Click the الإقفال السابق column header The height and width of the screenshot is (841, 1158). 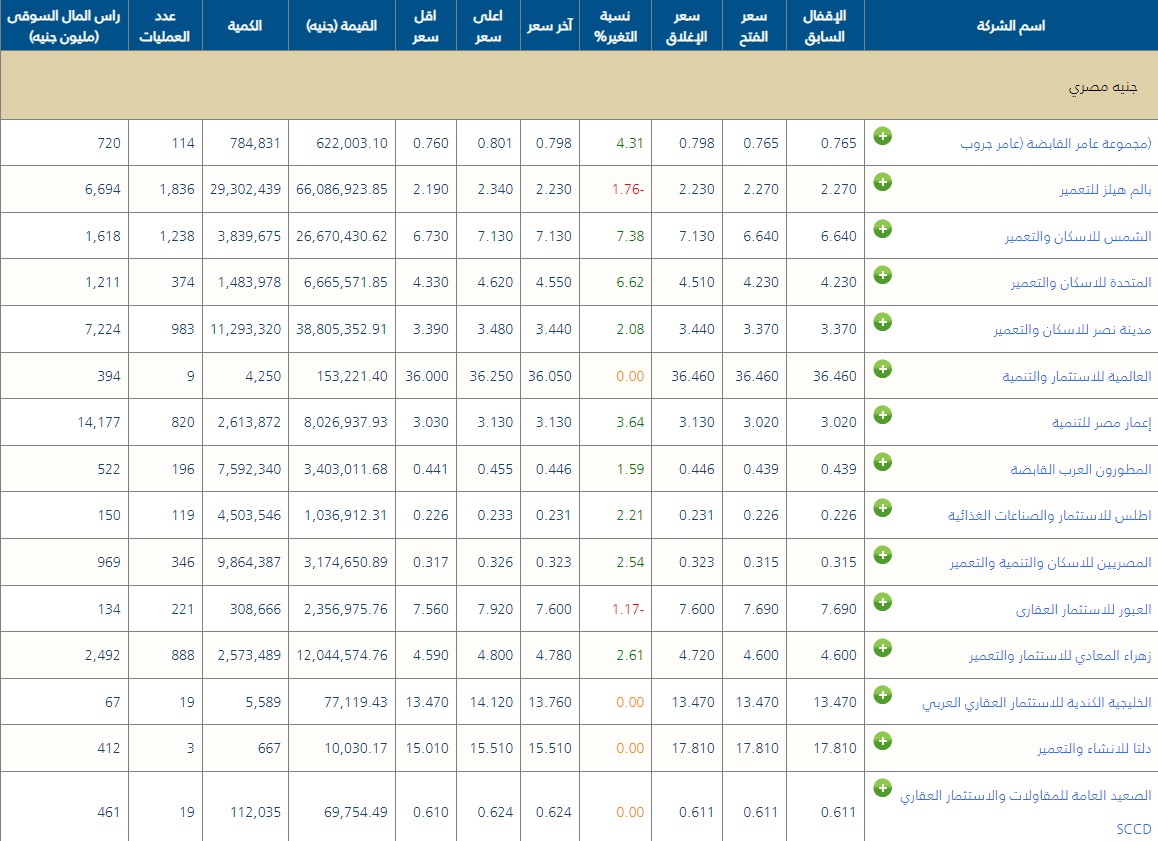pos(825,26)
